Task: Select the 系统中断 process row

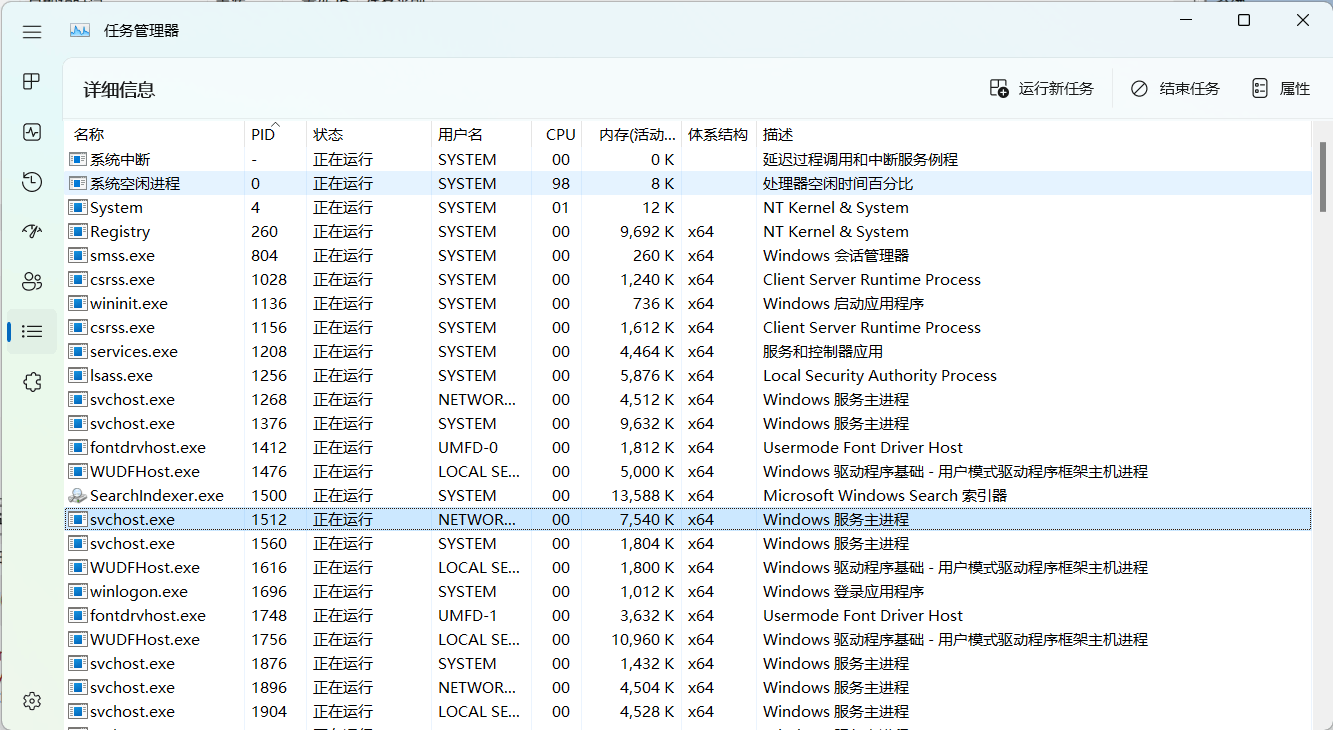Action: pyautogui.click(x=688, y=160)
